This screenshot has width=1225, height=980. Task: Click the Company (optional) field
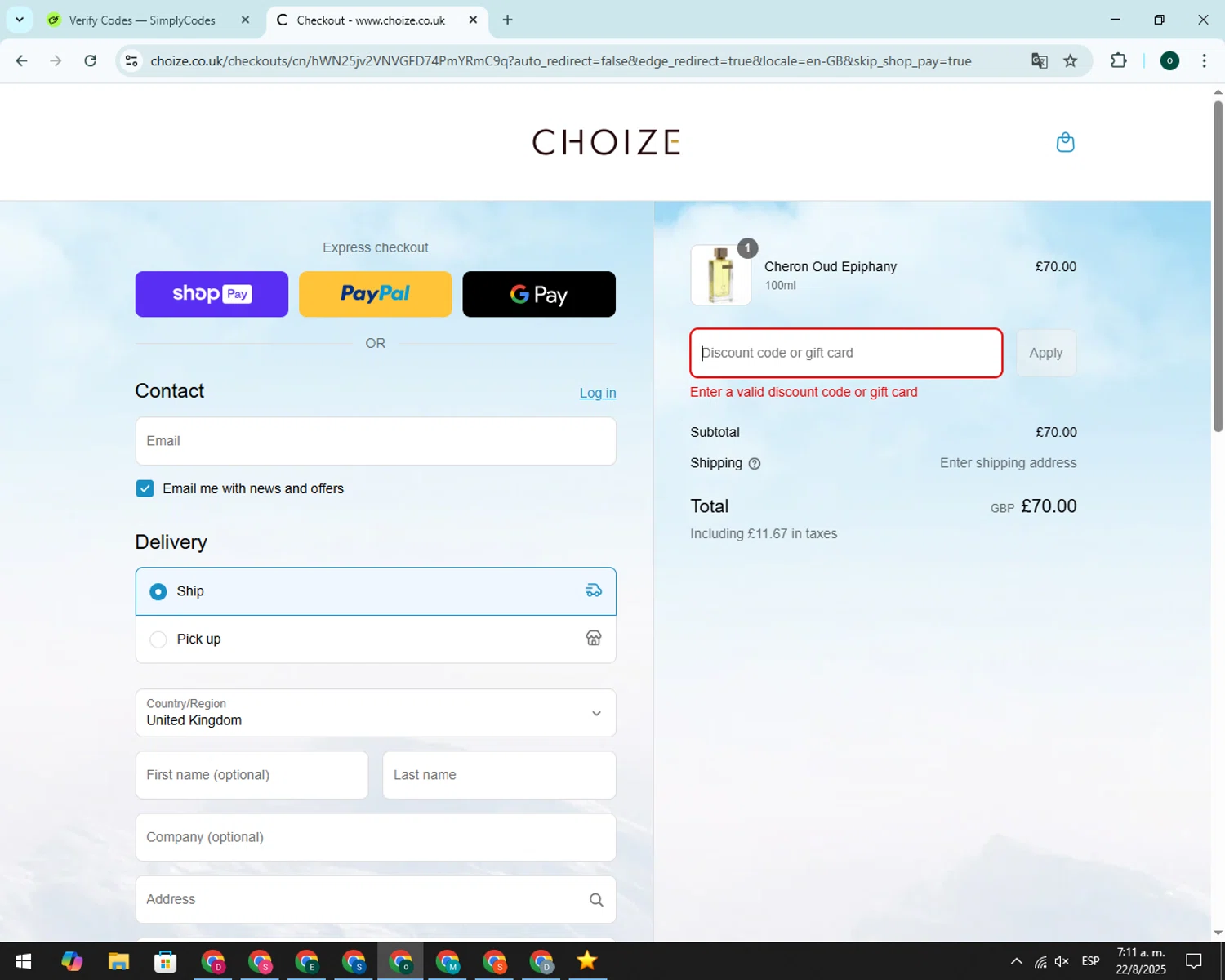pyautogui.click(x=376, y=837)
